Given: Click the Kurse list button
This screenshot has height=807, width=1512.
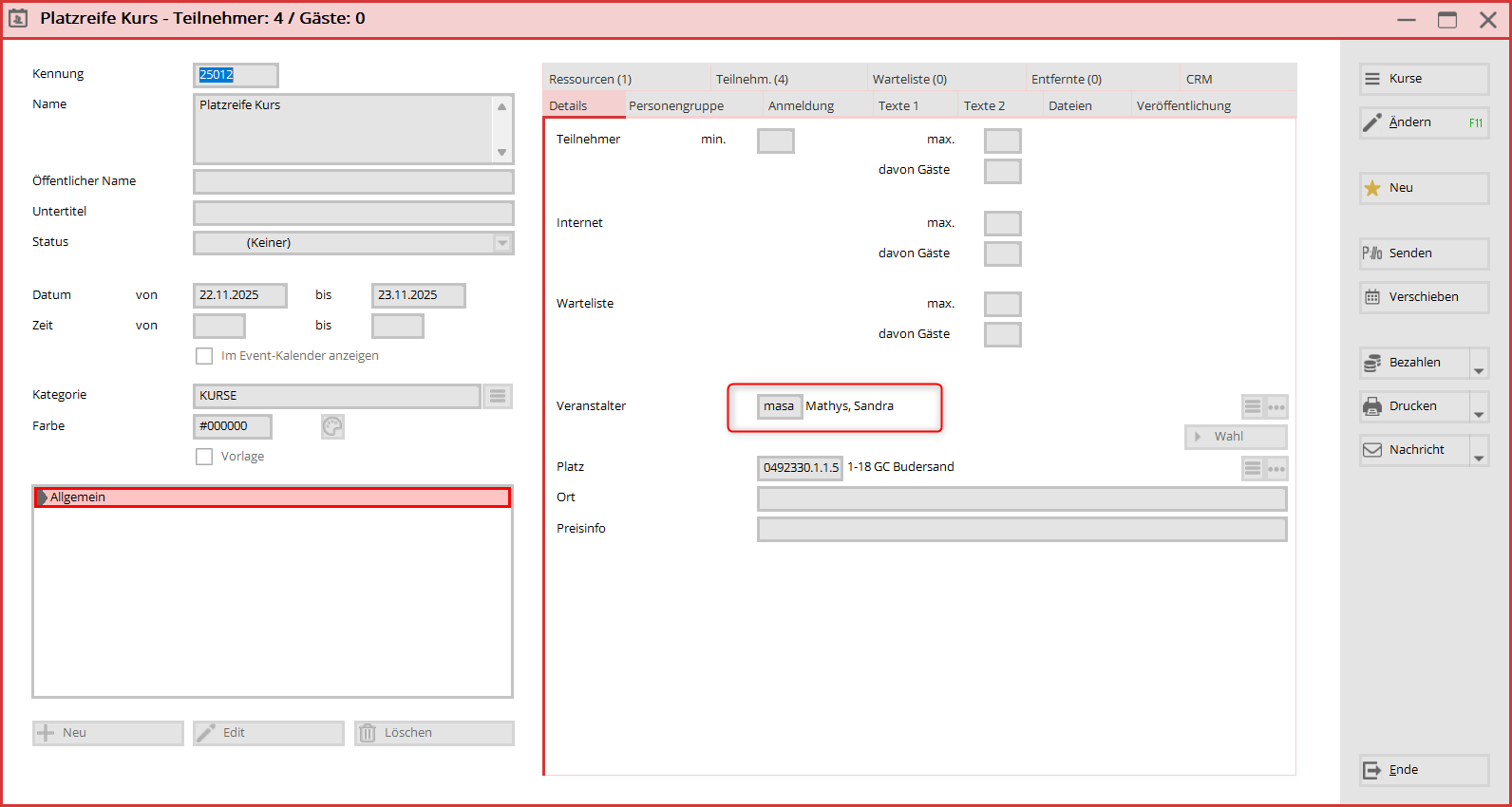Looking at the screenshot, I should pyautogui.click(x=1424, y=79).
